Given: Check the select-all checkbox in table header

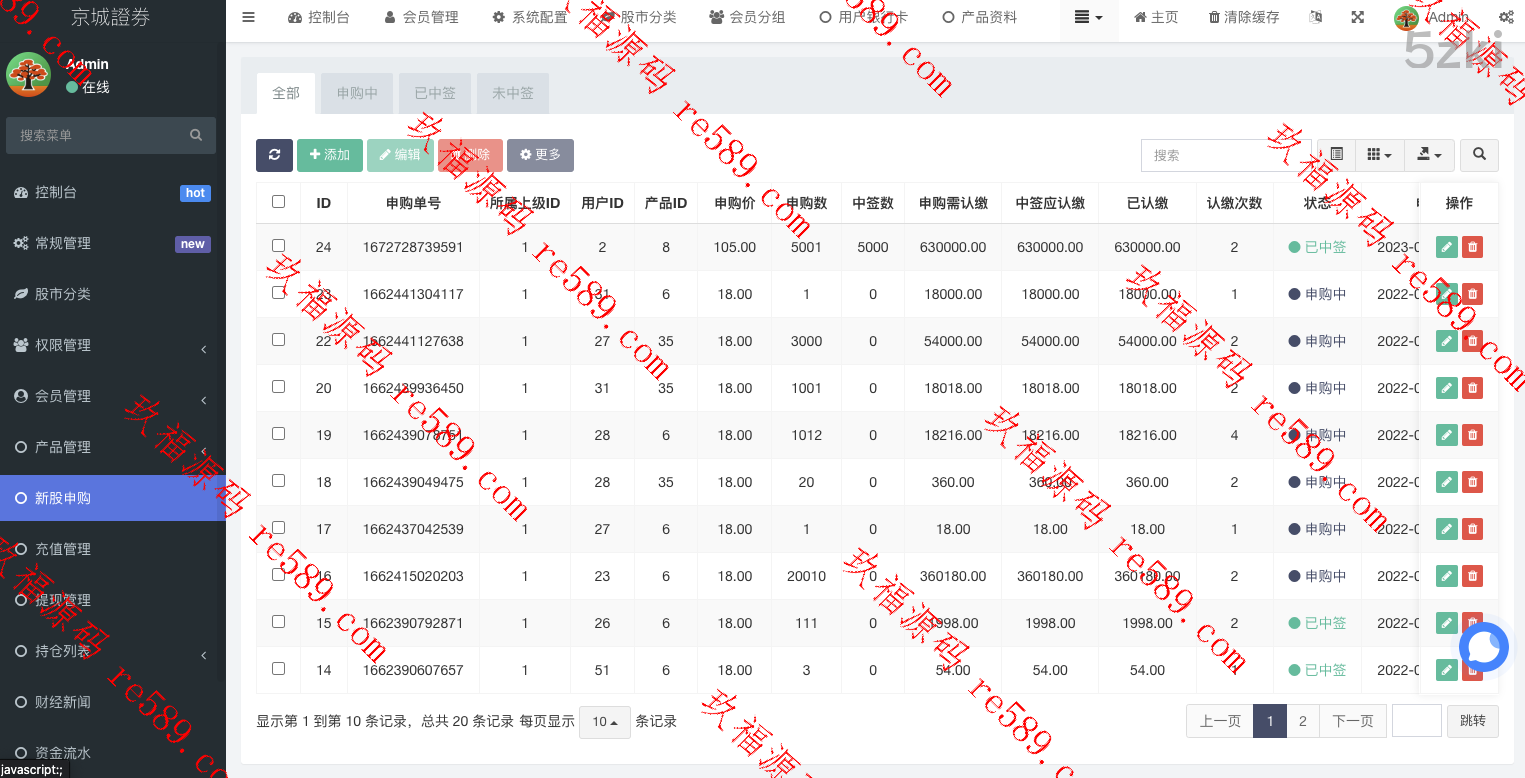Looking at the screenshot, I should pyautogui.click(x=278, y=202).
